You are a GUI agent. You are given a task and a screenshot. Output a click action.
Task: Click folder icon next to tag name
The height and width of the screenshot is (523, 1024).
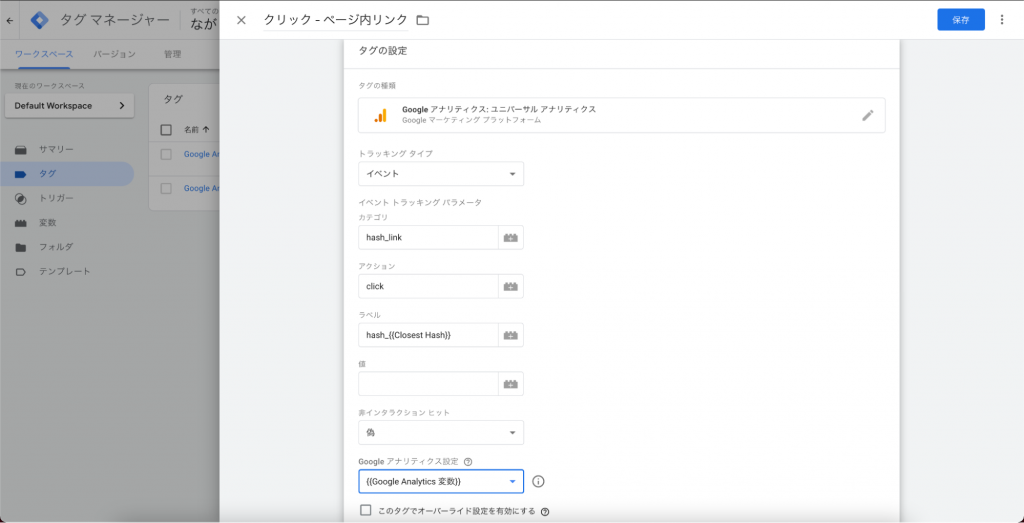(423, 20)
